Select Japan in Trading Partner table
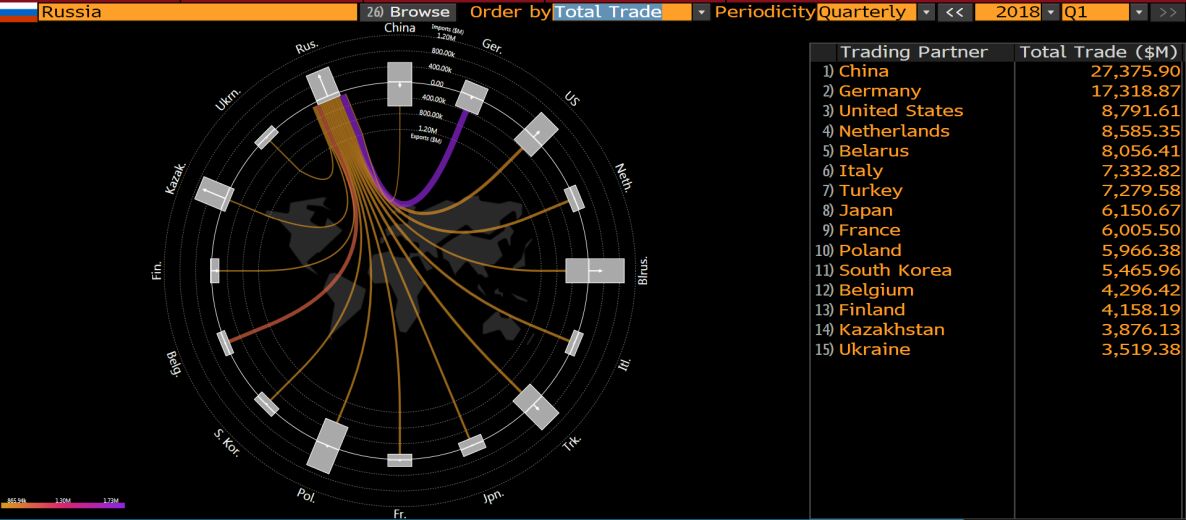The height and width of the screenshot is (520, 1186). 866,210
